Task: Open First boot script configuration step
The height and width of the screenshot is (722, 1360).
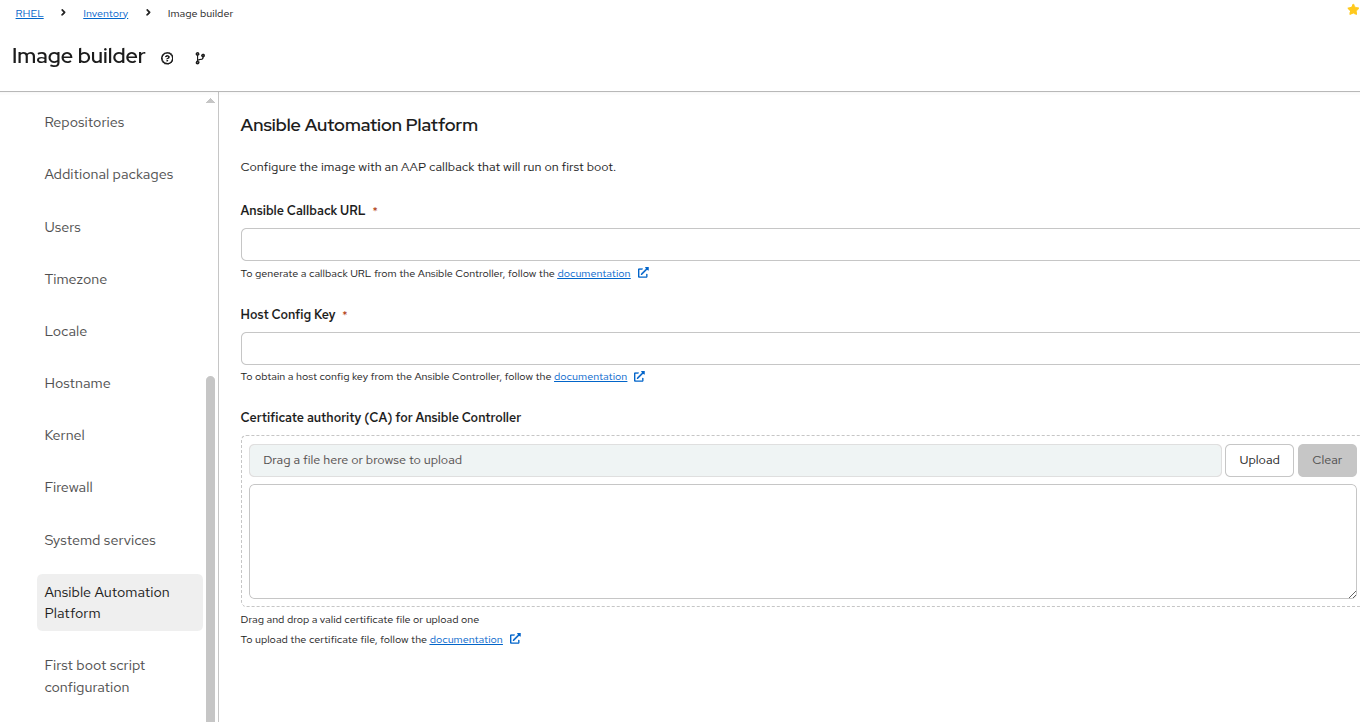Action: (95, 676)
